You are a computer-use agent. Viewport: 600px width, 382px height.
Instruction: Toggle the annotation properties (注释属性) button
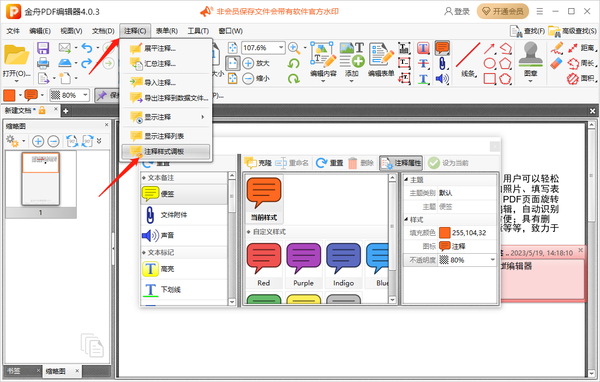point(401,163)
